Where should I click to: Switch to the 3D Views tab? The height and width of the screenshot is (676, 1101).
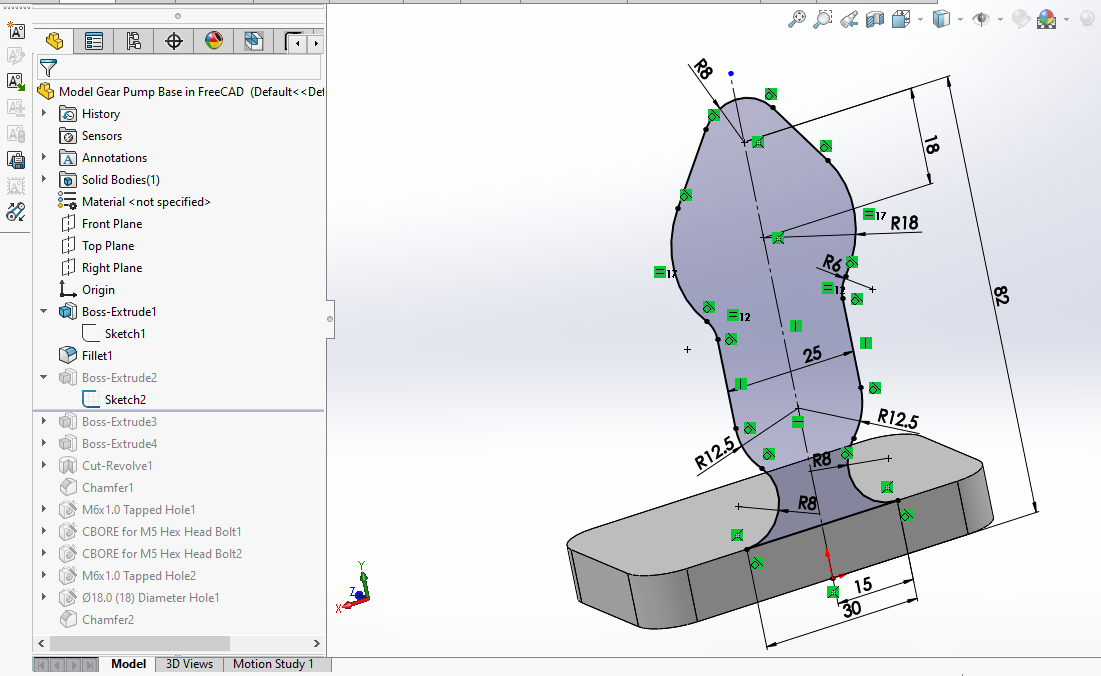click(x=189, y=664)
